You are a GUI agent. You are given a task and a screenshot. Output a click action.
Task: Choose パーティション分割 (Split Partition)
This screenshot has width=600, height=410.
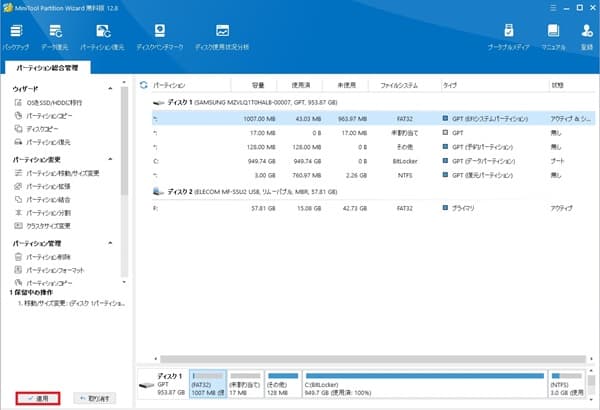tap(43, 212)
